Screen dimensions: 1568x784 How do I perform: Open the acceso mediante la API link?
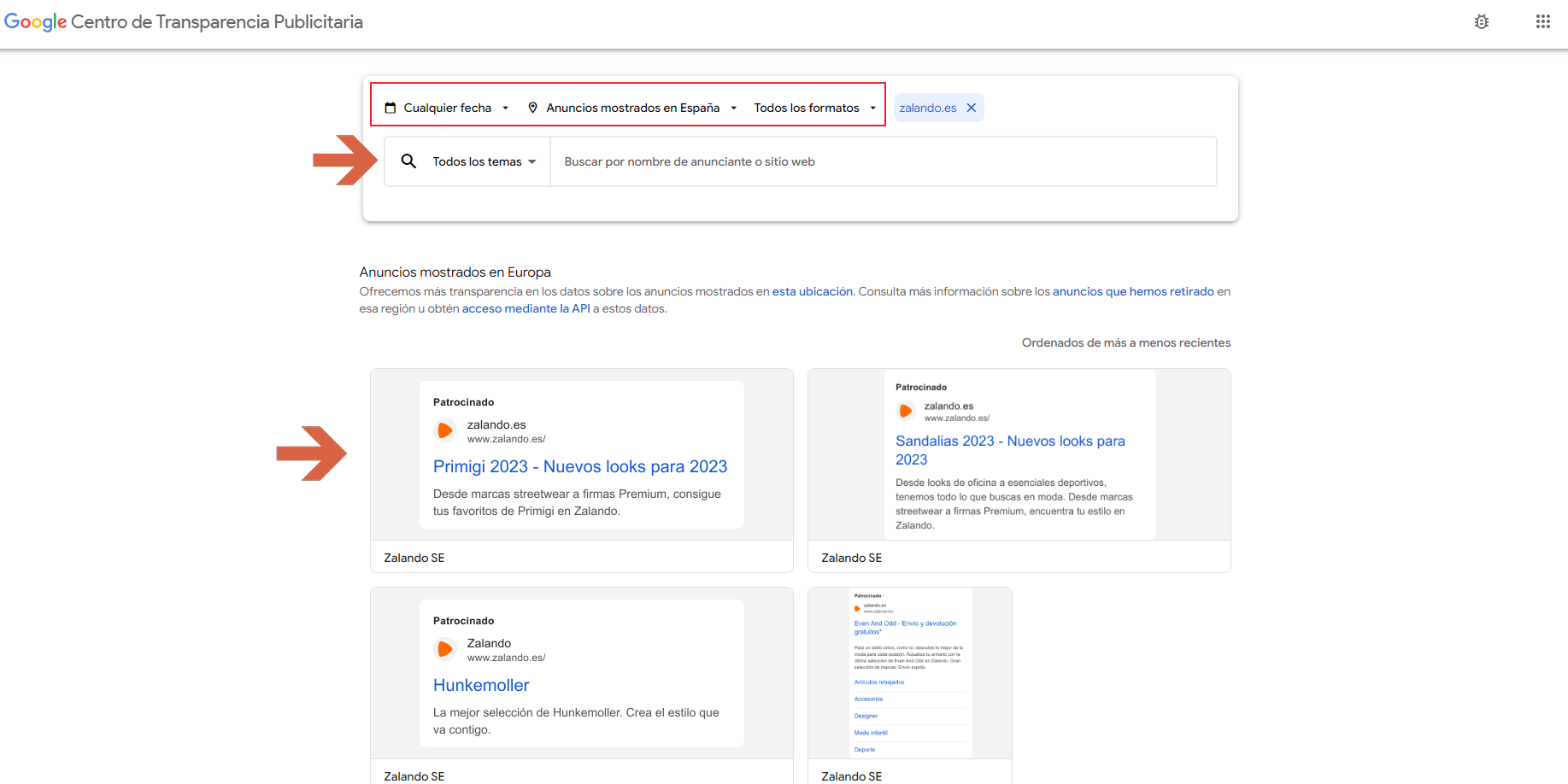click(526, 308)
